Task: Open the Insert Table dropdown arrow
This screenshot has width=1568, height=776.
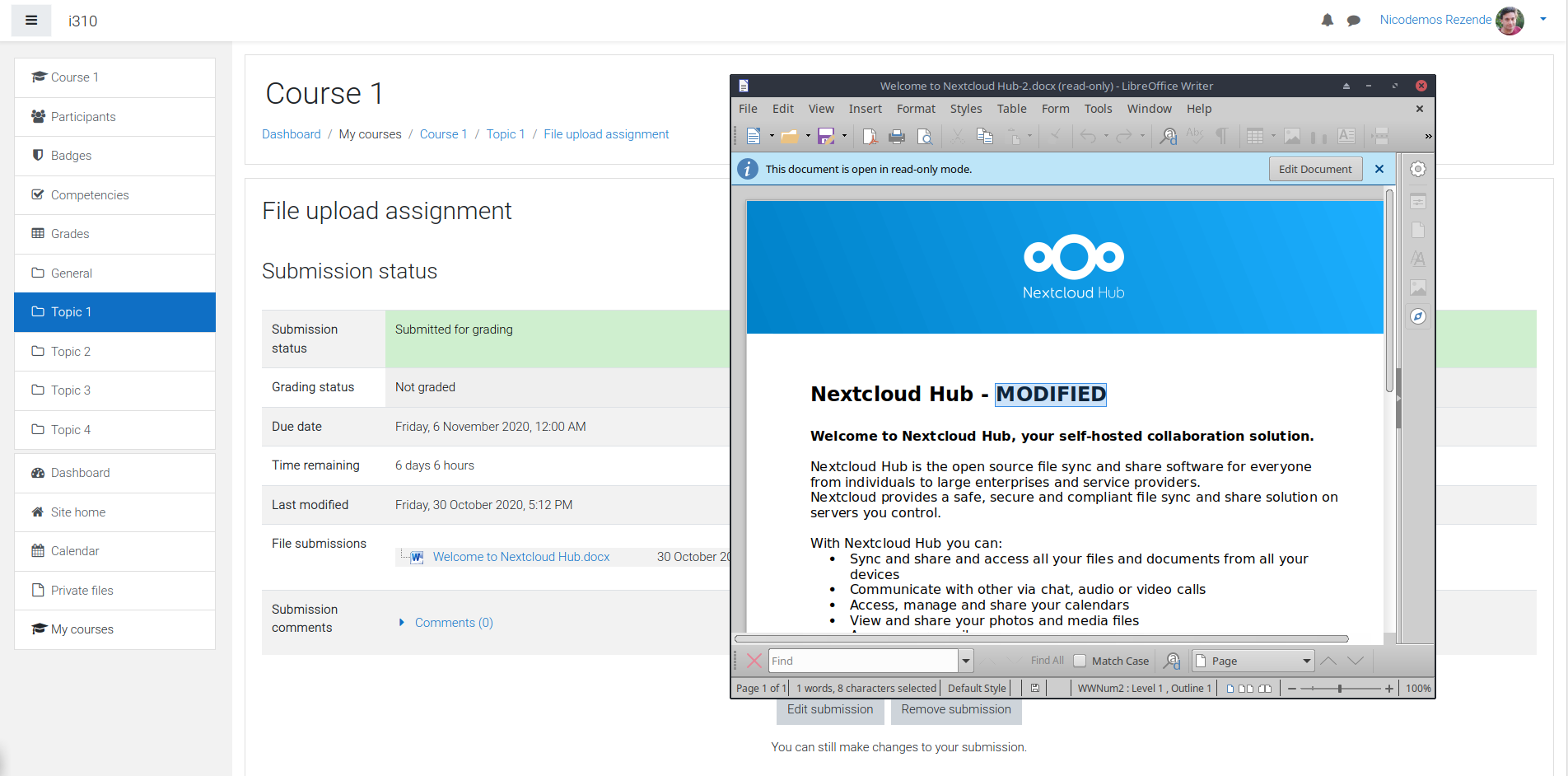Action: click(1273, 136)
